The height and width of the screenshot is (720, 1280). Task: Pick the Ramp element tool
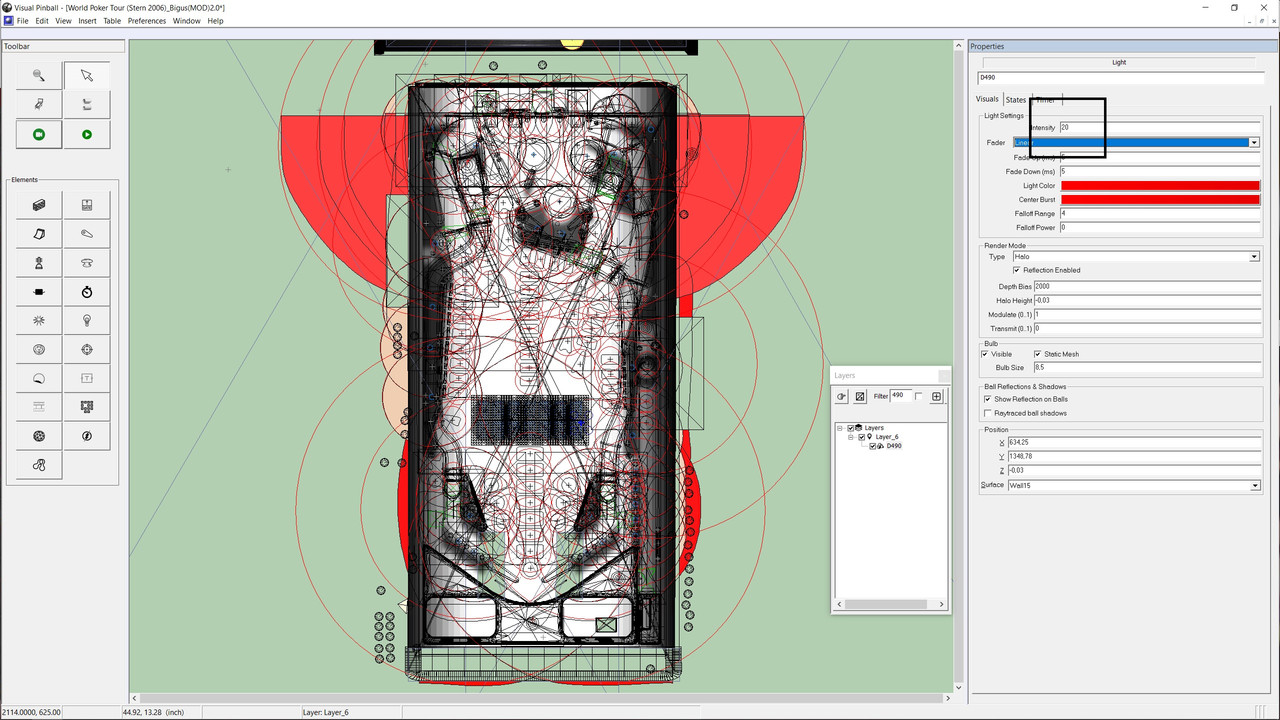(x=39, y=234)
